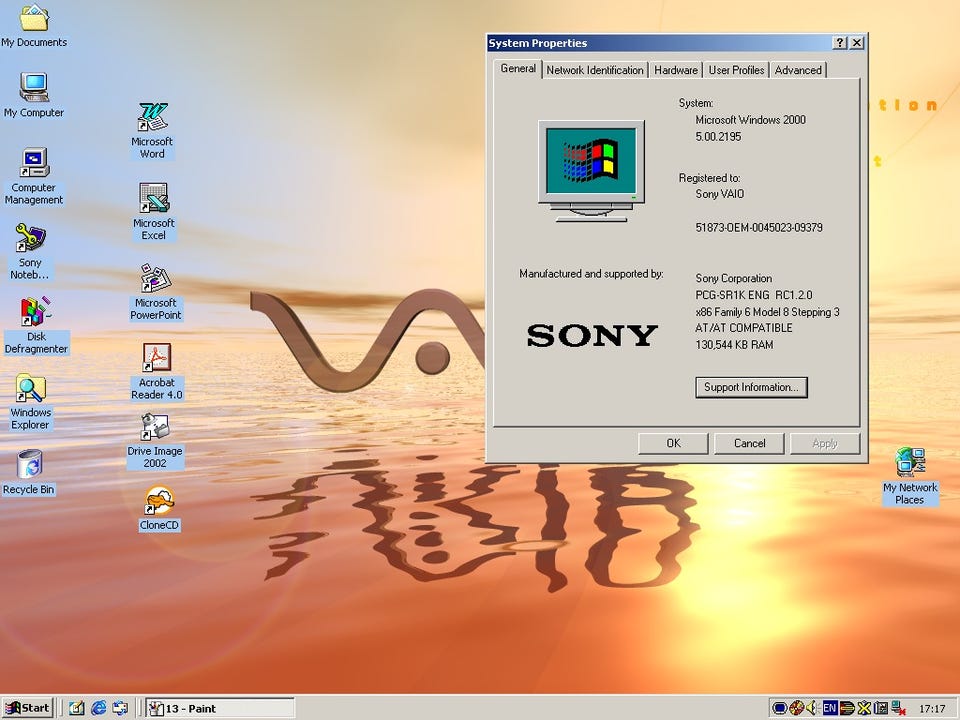The height and width of the screenshot is (720, 960).
Task: Click the 'AT/AT COMPATIBLE' text
Action: (744, 328)
